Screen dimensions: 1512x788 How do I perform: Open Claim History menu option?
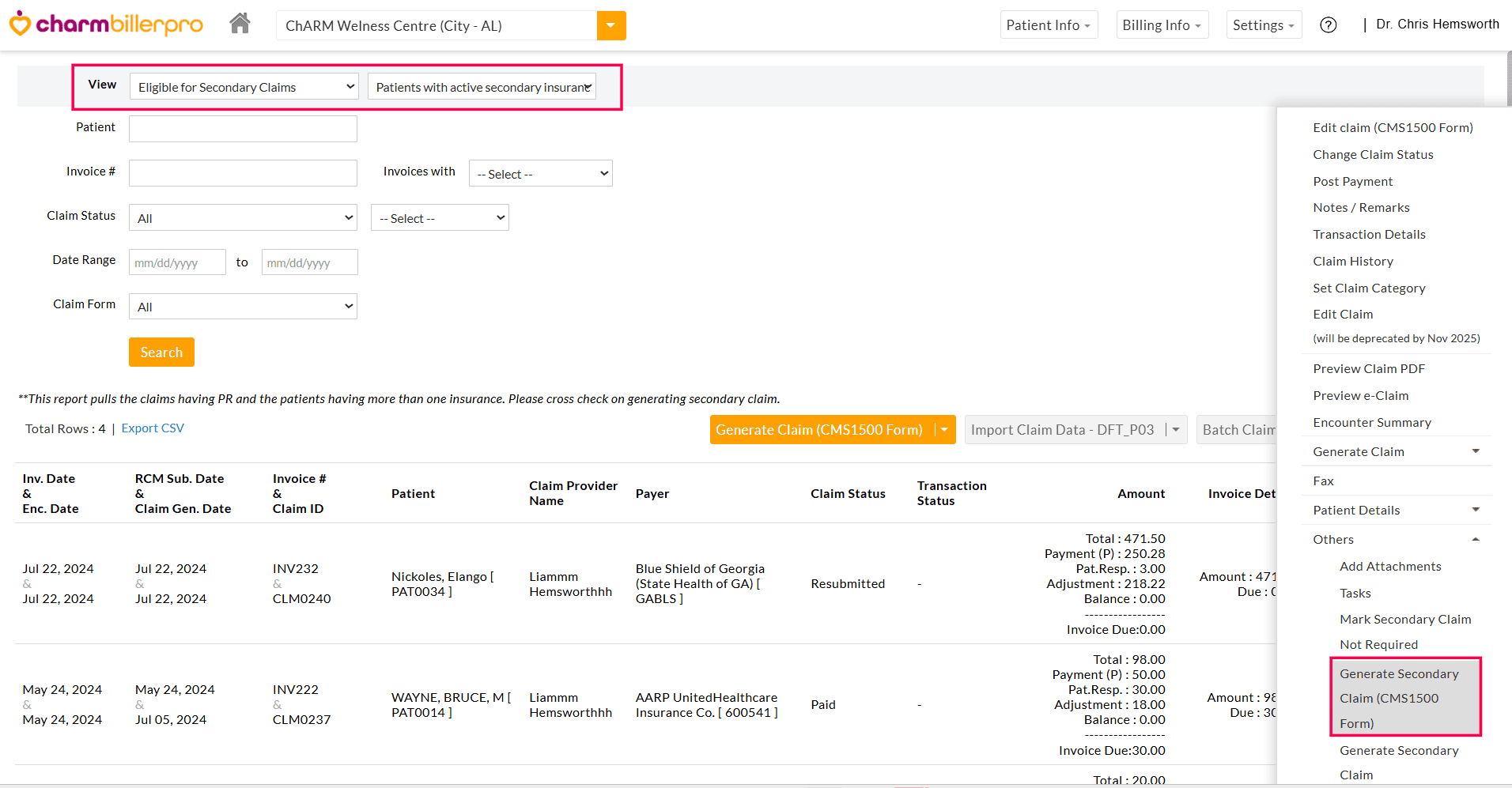coord(1353,262)
